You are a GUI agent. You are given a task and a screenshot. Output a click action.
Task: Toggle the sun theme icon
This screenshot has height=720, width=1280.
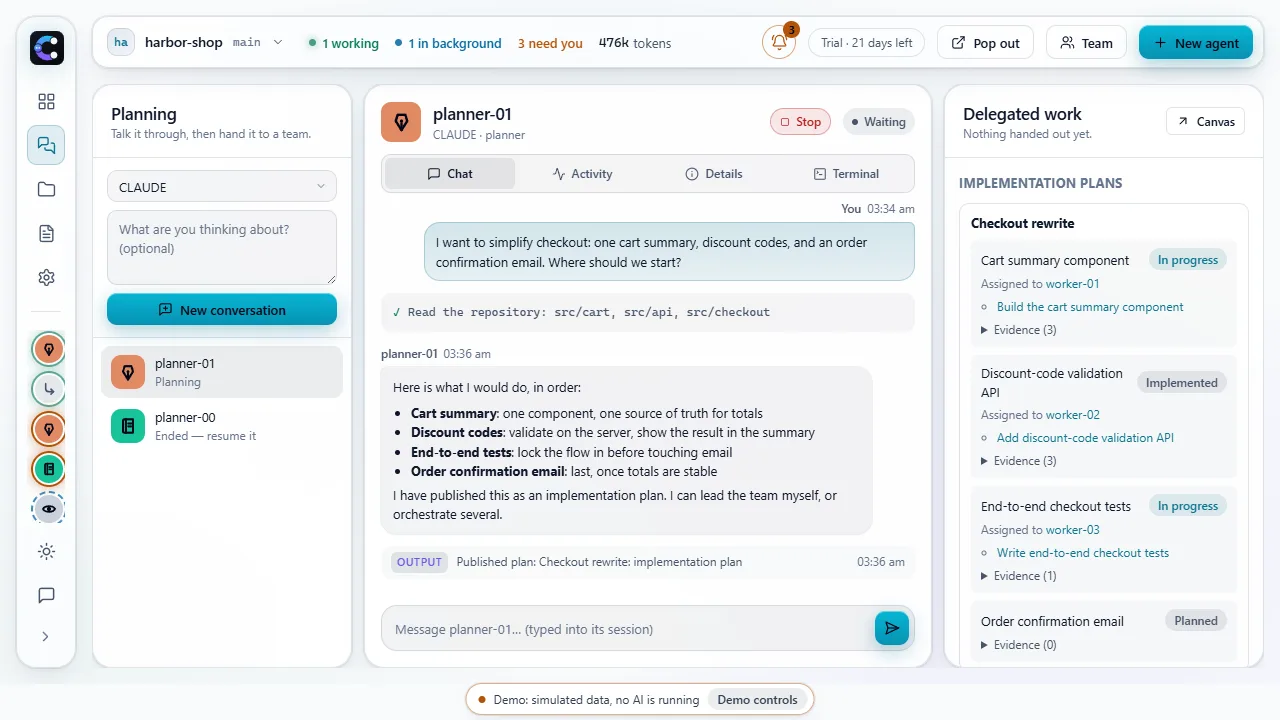tap(46, 551)
